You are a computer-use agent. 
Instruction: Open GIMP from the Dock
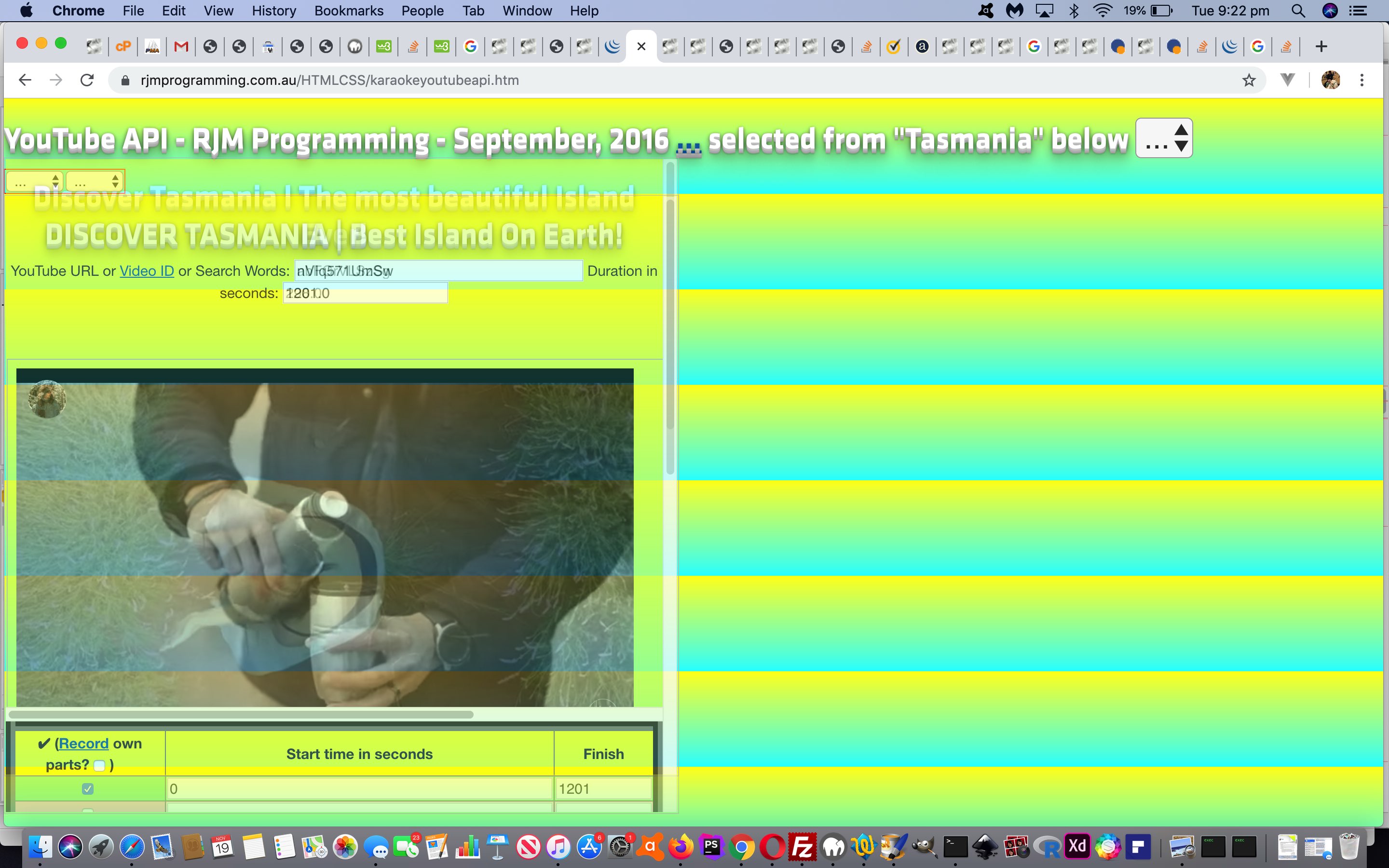pyautogui.click(x=925, y=847)
